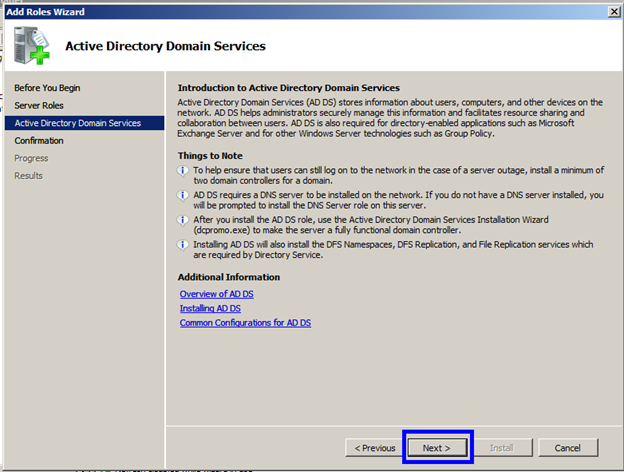Click the server with green plus icon

pos(32,45)
